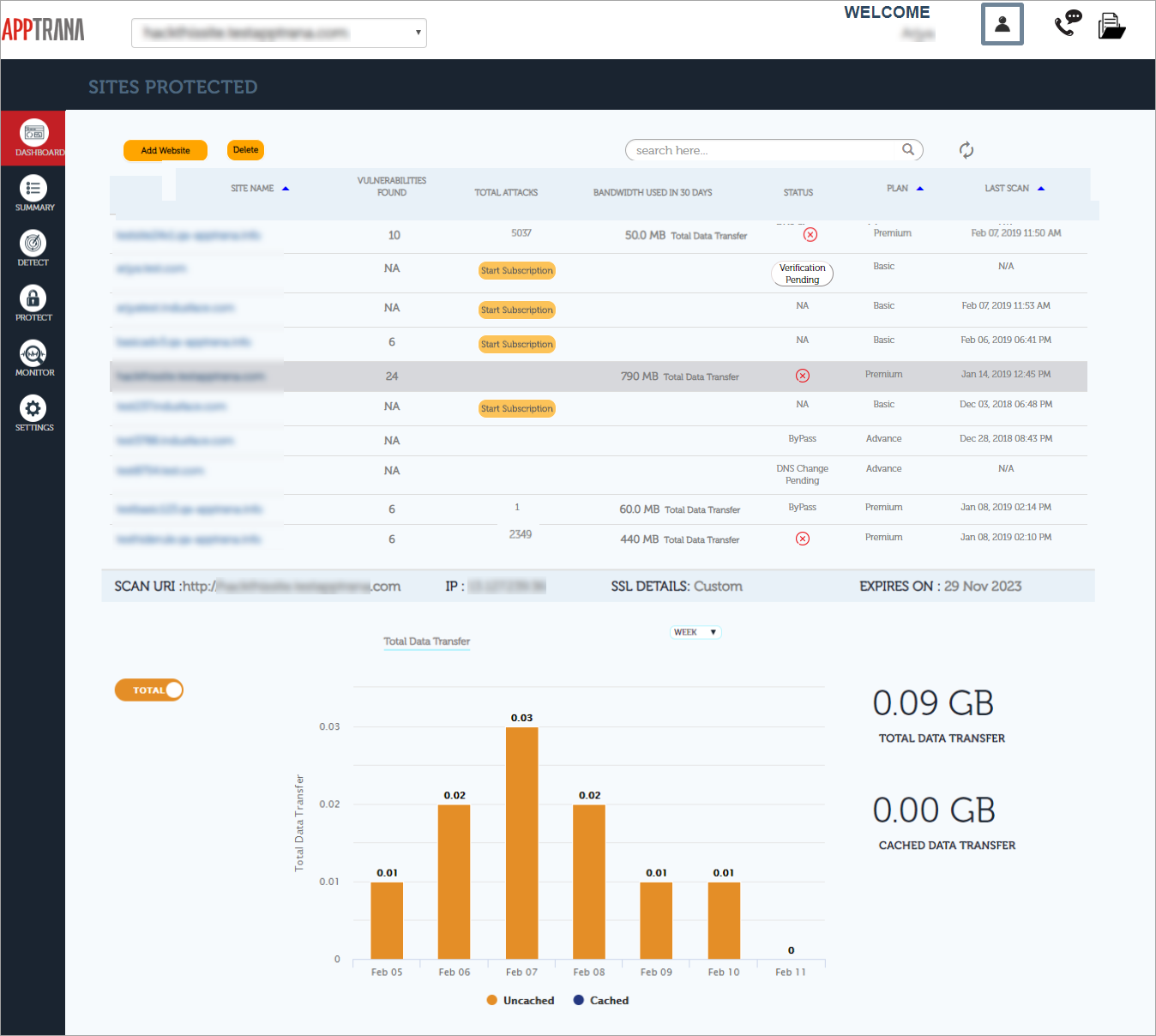Click the search magnifier icon
This screenshot has width=1156, height=1036.
[x=908, y=149]
